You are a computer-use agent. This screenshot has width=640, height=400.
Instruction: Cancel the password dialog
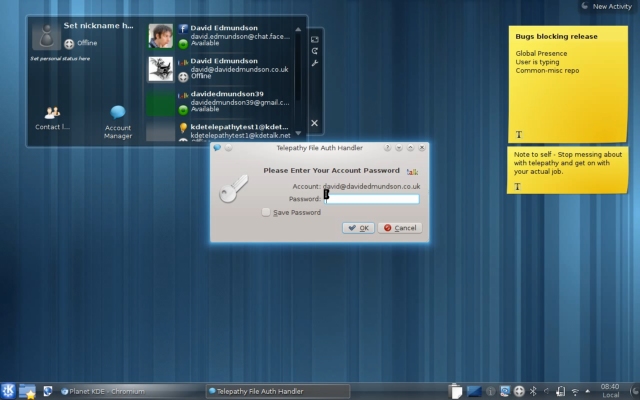click(400, 228)
